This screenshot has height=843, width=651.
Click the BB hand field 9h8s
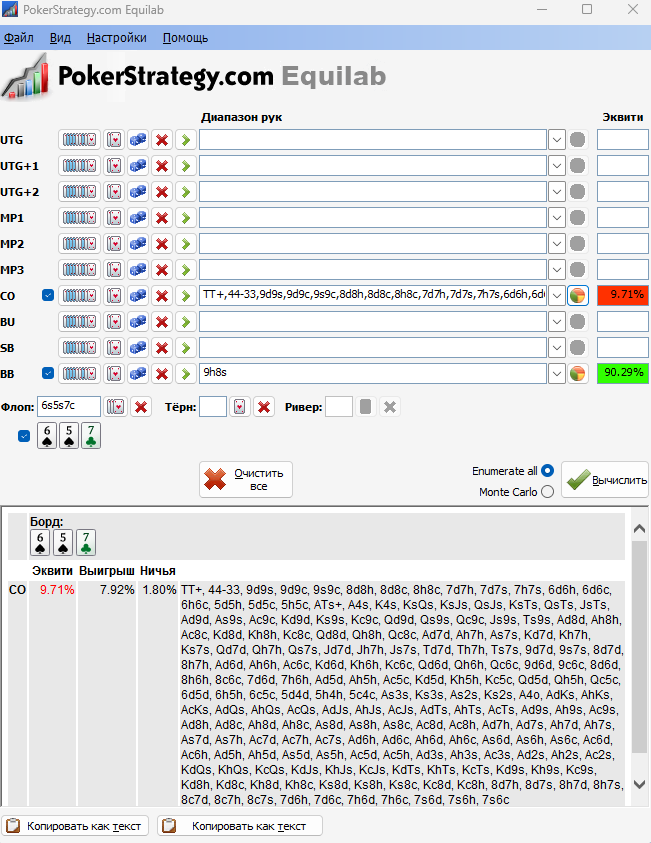point(373,373)
